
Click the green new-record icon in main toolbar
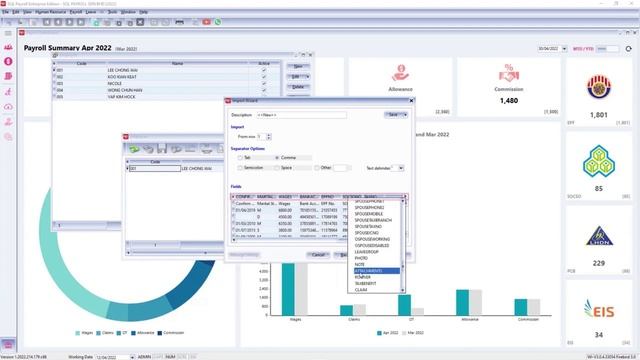tap(96, 22)
